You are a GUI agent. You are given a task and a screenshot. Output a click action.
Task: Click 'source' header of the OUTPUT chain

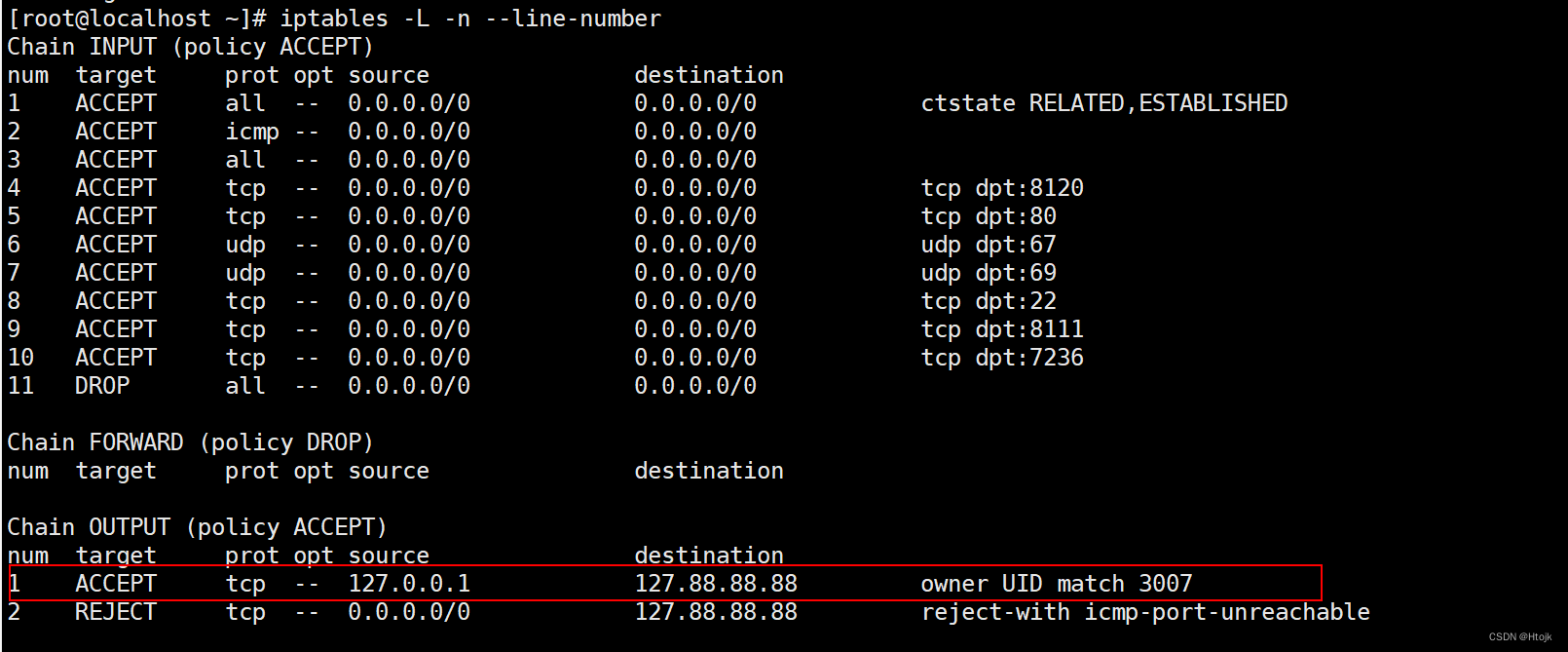389,556
